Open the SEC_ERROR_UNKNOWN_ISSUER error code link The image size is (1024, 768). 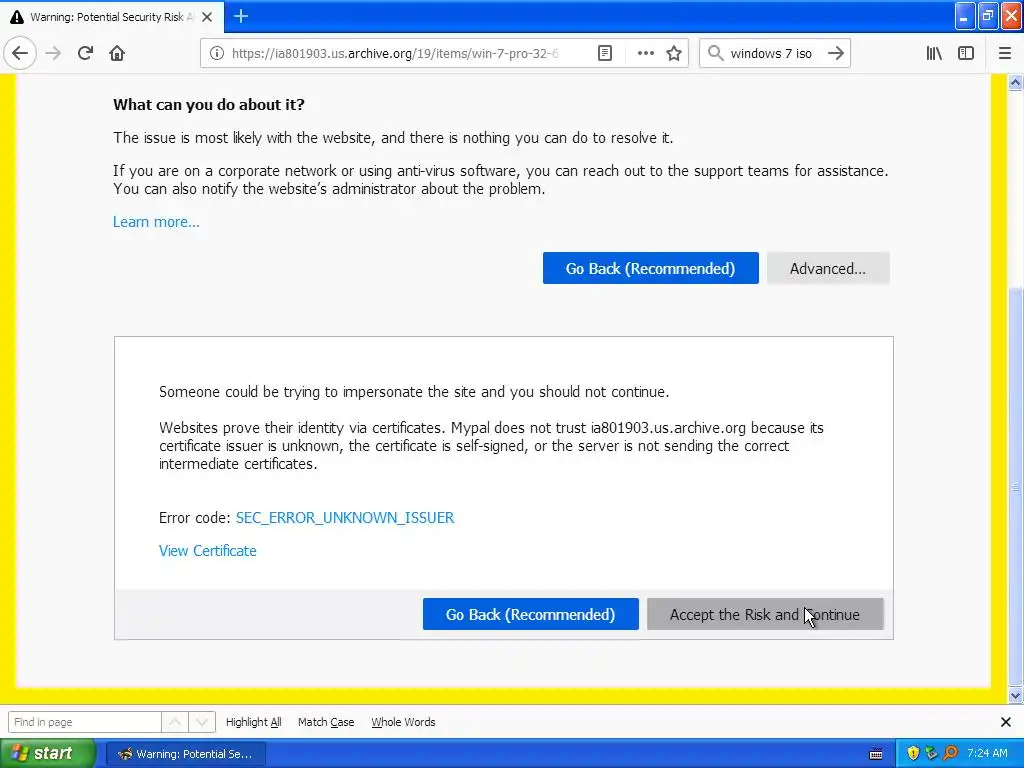[x=345, y=518]
